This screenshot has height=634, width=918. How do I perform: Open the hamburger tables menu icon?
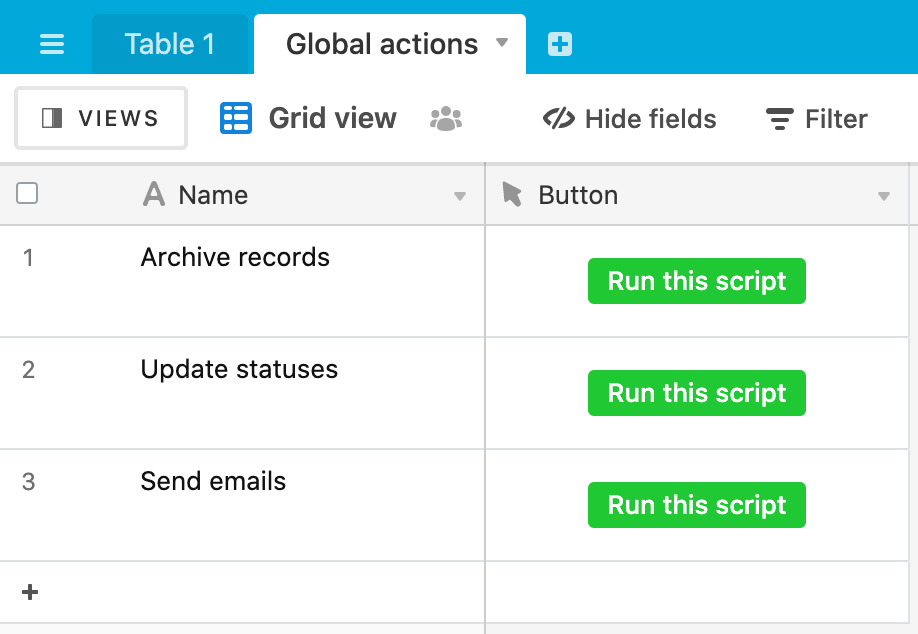[52, 44]
